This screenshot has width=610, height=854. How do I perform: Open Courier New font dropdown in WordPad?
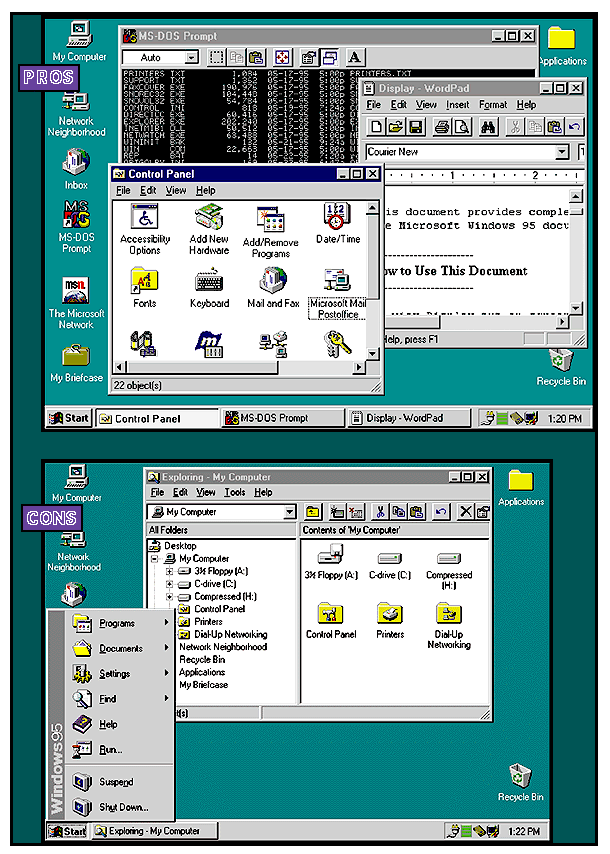pos(562,152)
